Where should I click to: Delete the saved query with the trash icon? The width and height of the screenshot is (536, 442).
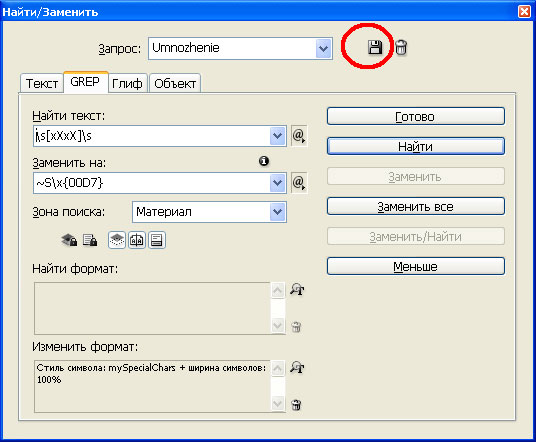click(x=401, y=47)
